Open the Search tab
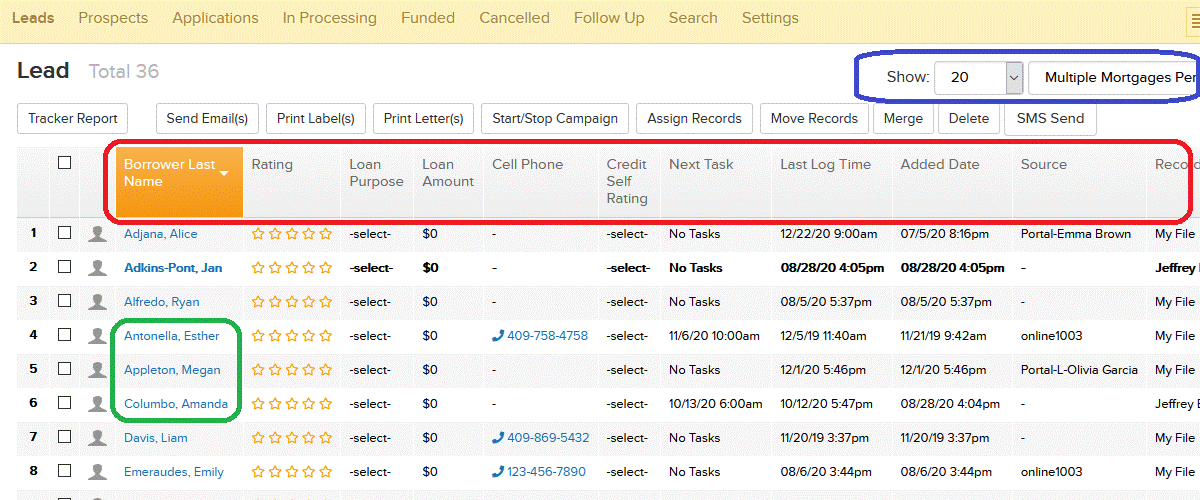 point(693,18)
